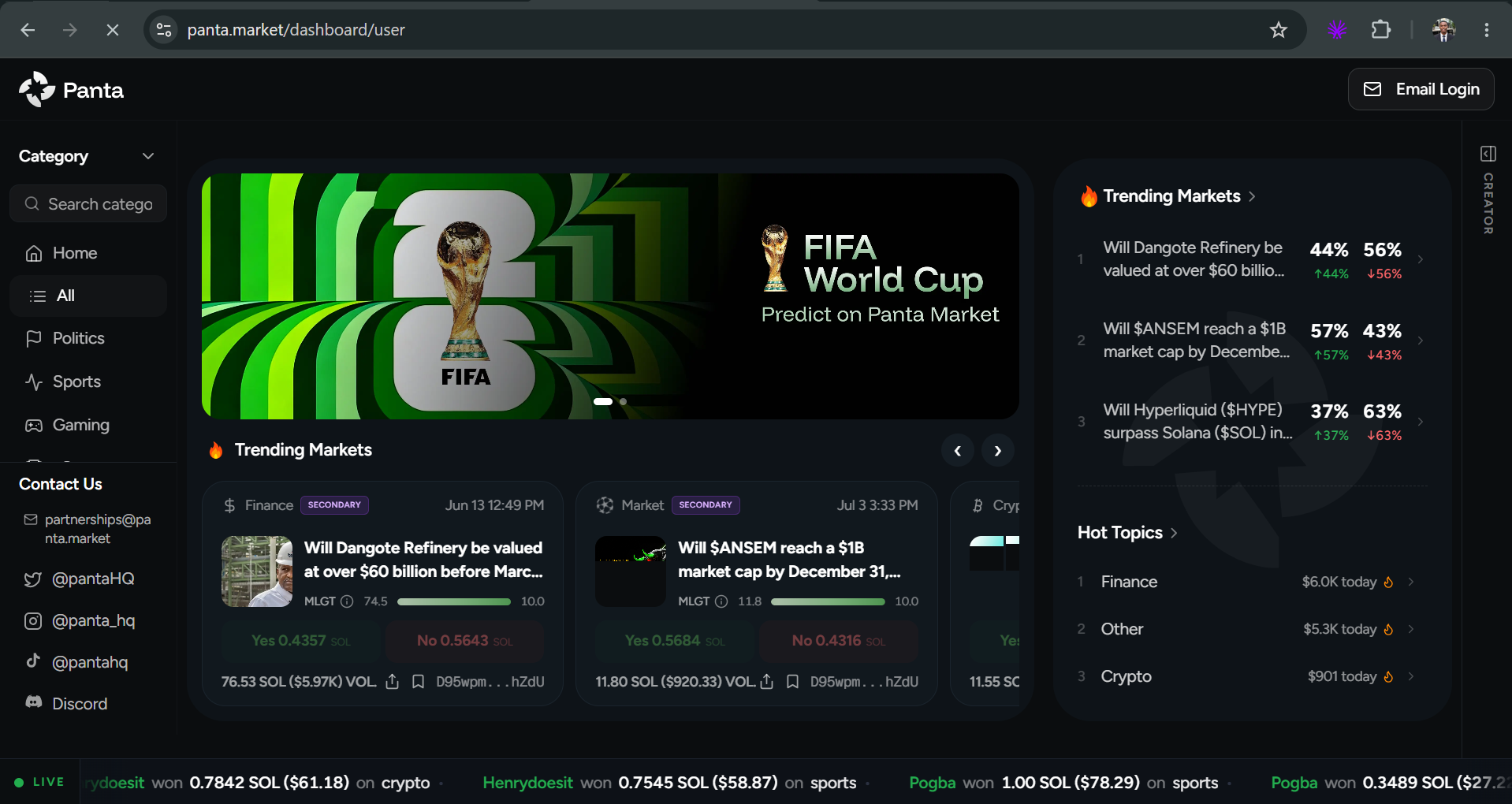Viewport: 1512px width, 804px height.
Task: Click the address bar URL
Action: pyautogui.click(x=296, y=30)
